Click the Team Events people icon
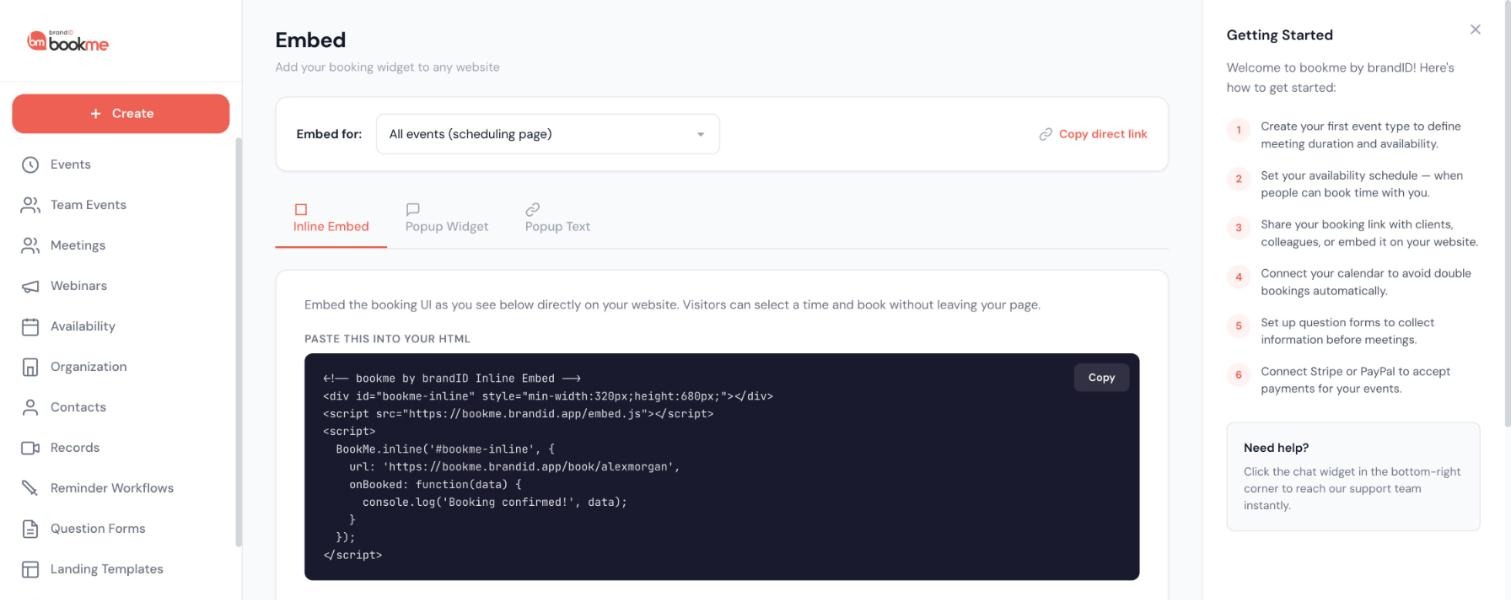Viewport: 1511px width, 600px height. [x=30, y=205]
